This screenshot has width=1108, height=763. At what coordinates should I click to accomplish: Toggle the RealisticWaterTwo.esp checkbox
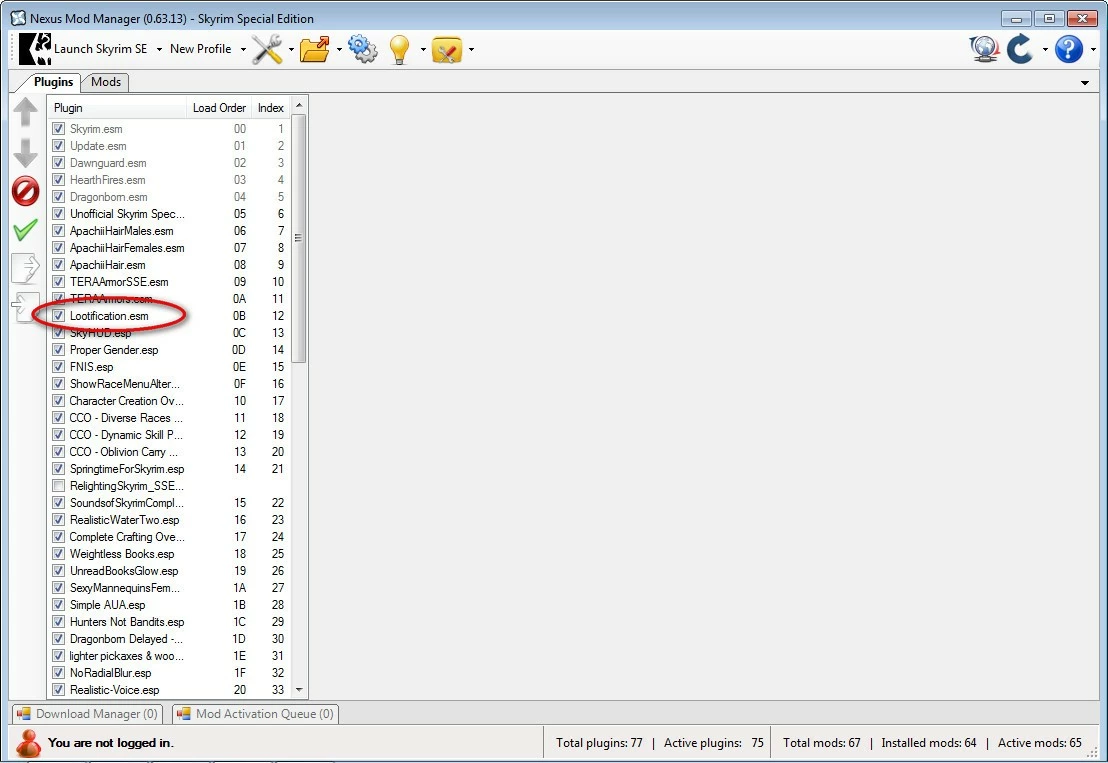click(59, 520)
